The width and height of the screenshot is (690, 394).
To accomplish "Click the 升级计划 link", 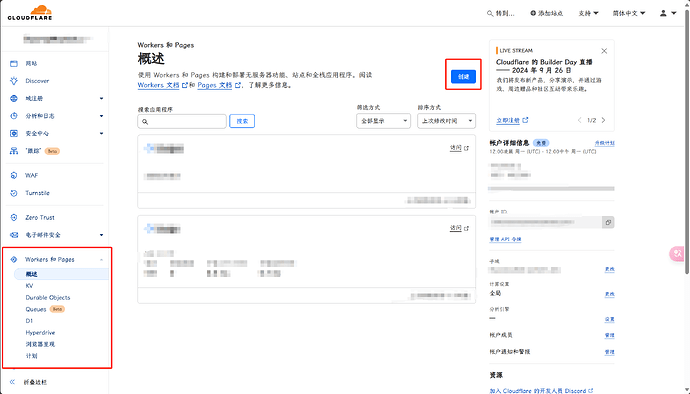I will tap(605, 143).
